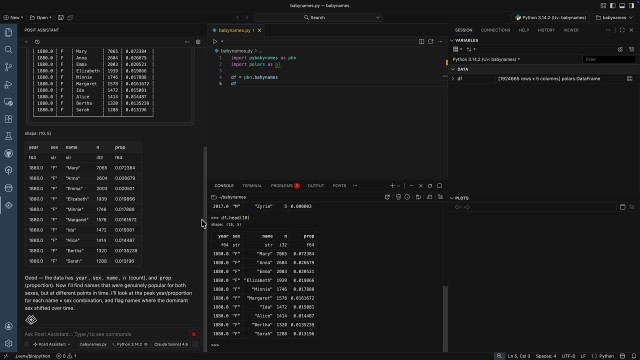Switch to the Connections tab
Viewport: 640px width, 360px height.
point(495,30)
